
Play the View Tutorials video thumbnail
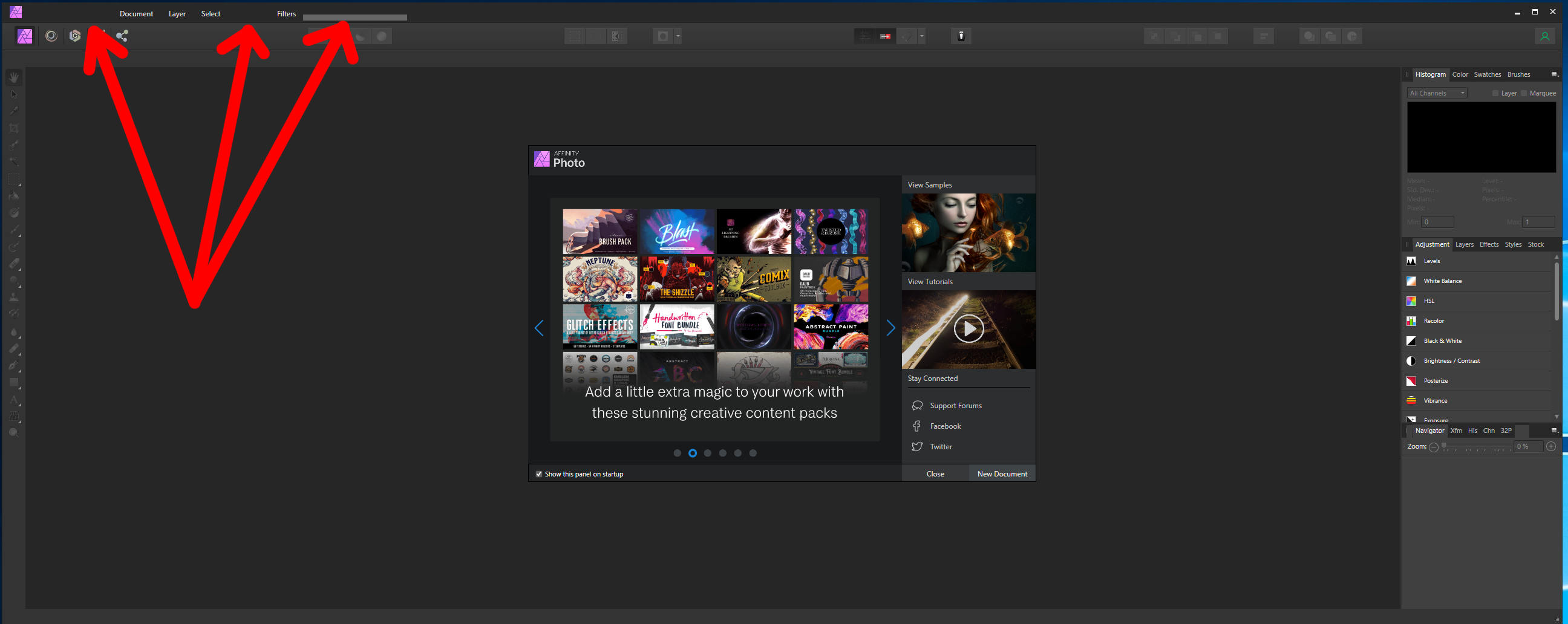[969, 329]
